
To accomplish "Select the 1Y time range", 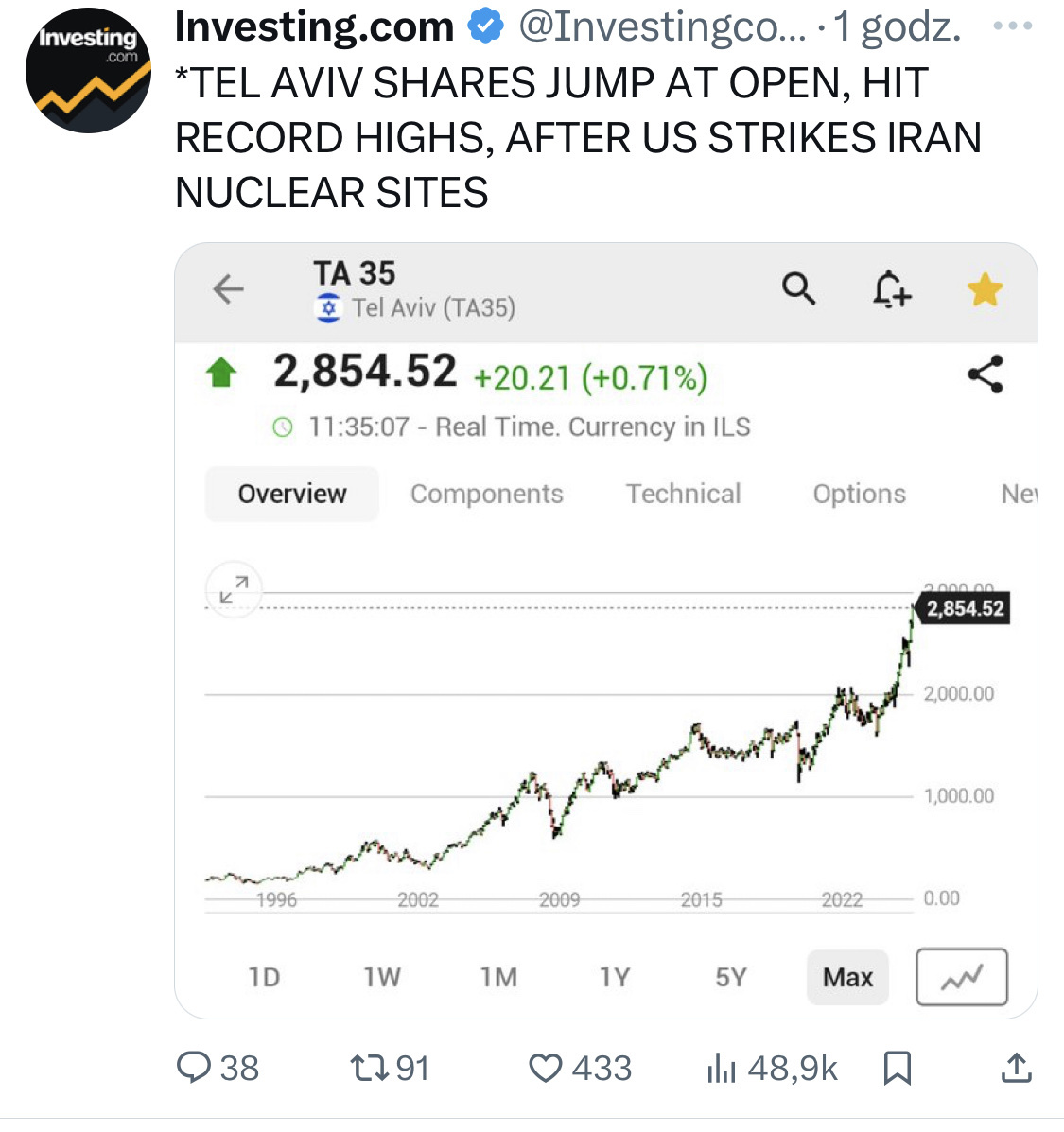I will (615, 977).
